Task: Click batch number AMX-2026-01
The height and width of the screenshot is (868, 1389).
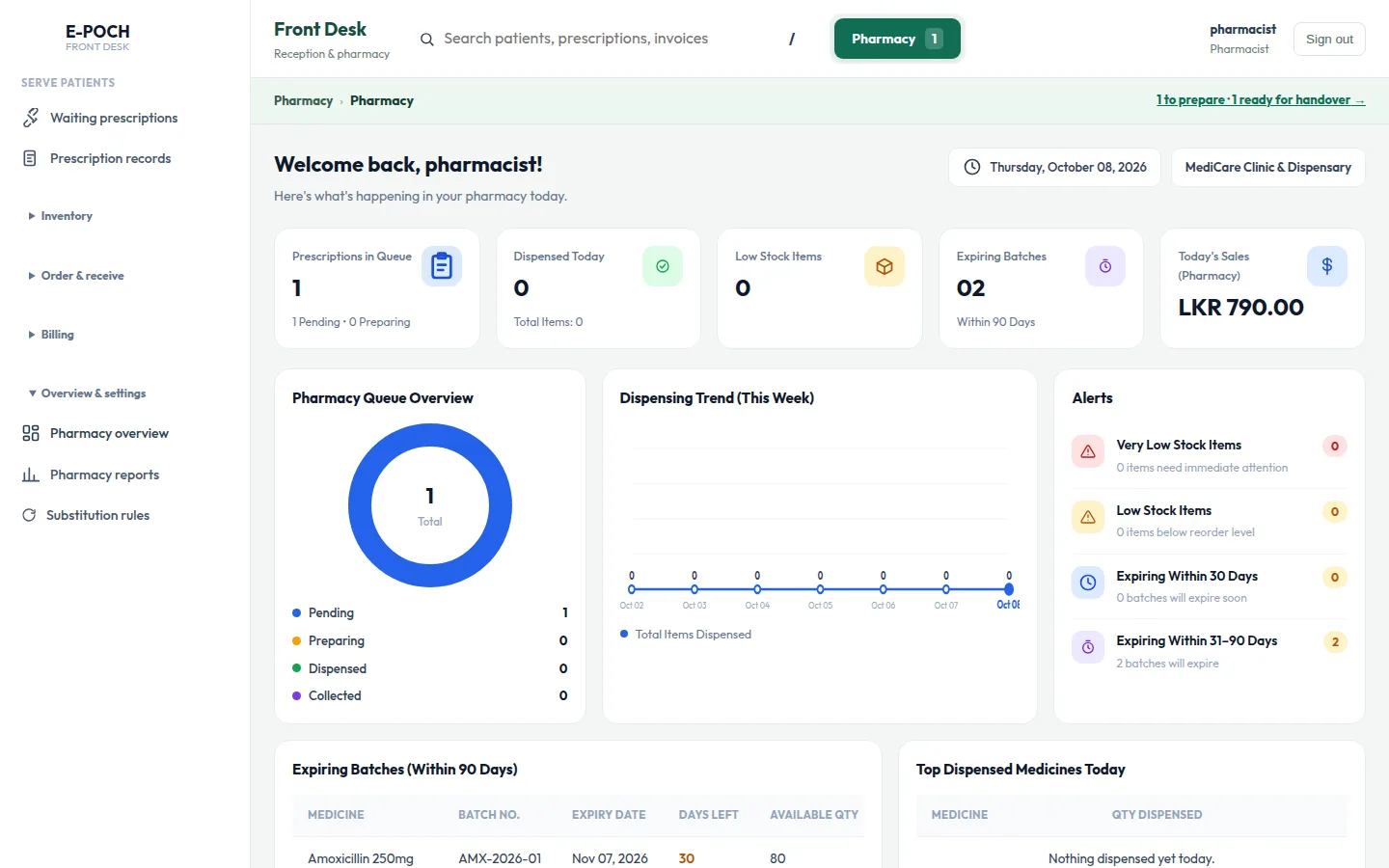Action: (x=500, y=858)
